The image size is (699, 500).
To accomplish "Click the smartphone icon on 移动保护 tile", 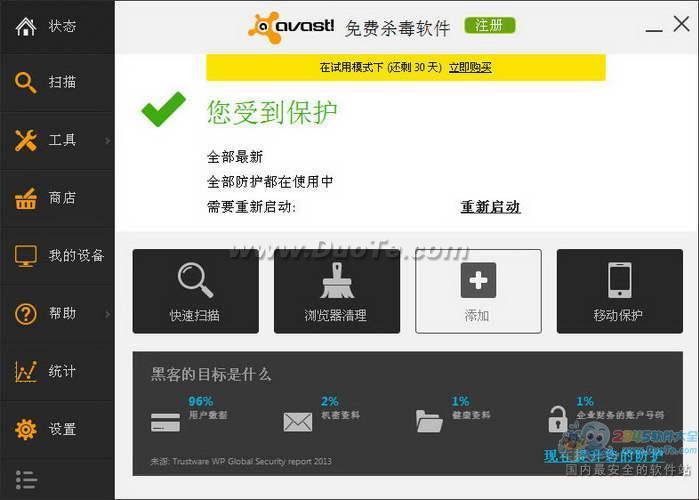I will coord(620,280).
